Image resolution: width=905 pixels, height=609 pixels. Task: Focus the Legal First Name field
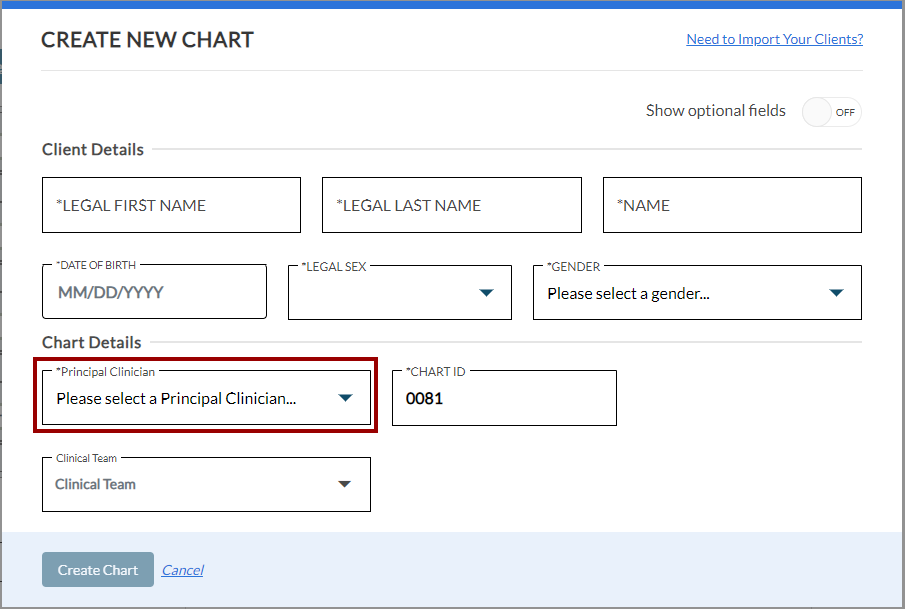[171, 205]
